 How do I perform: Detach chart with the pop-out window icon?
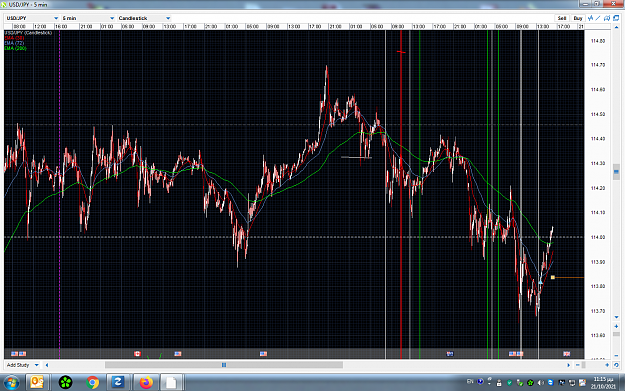(616, 18)
